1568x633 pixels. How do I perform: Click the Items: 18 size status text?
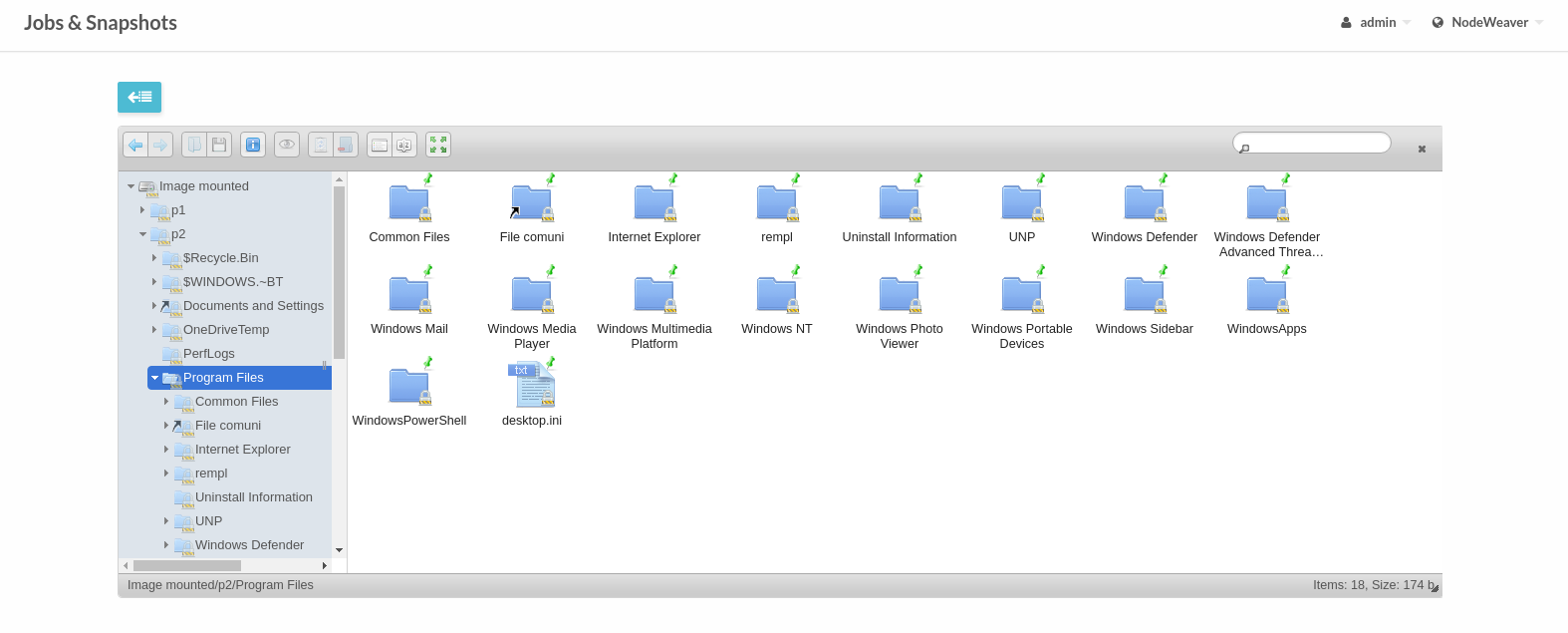click(1374, 585)
